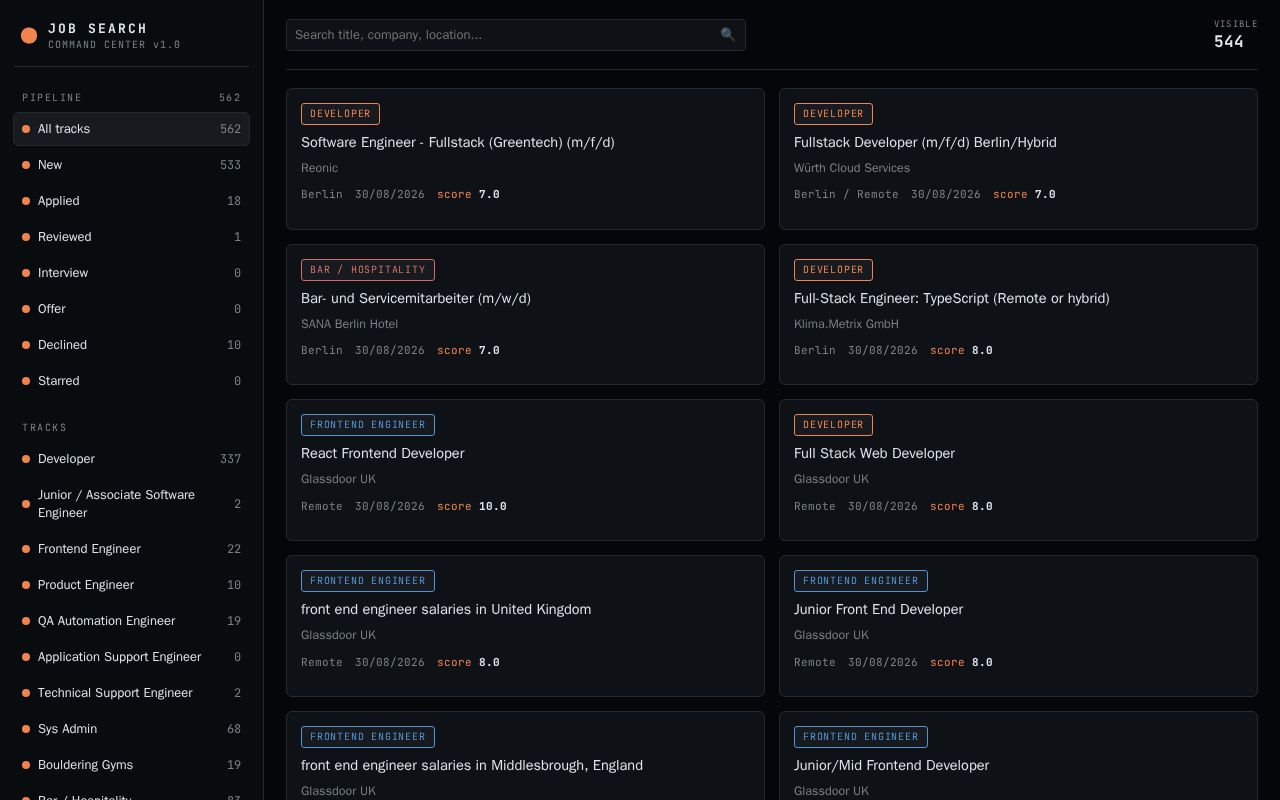Open the React Frontend Developer job card
1280x800 pixels.
tap(525, 470)
